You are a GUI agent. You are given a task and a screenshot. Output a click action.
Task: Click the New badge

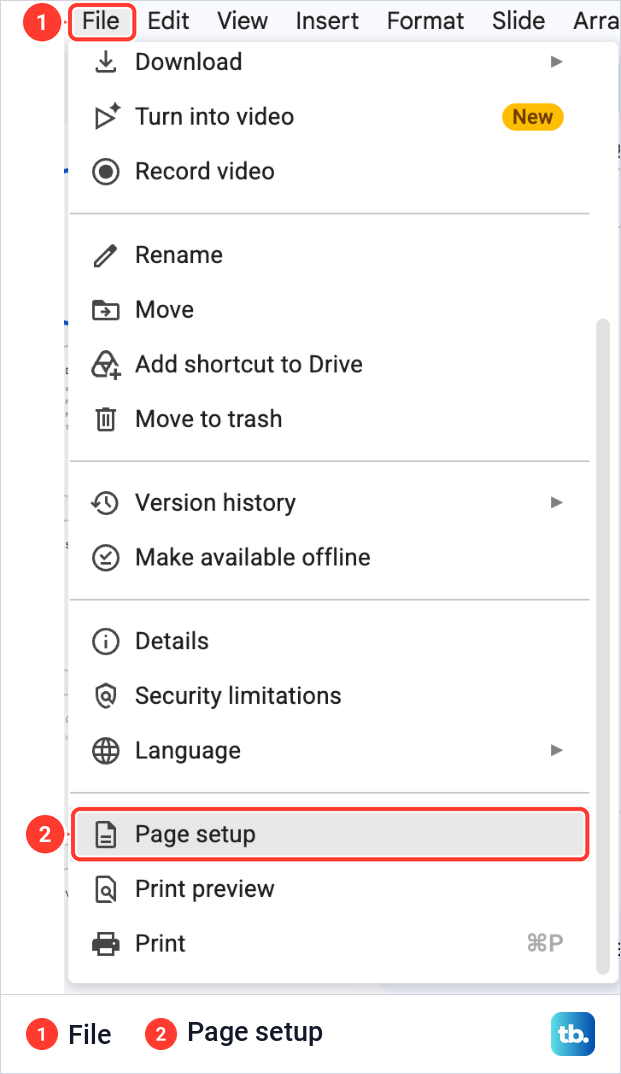point(533,117)
